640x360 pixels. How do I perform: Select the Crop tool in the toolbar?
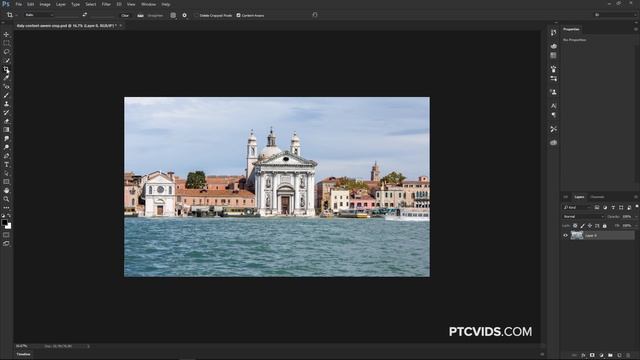tap(6, 69)
